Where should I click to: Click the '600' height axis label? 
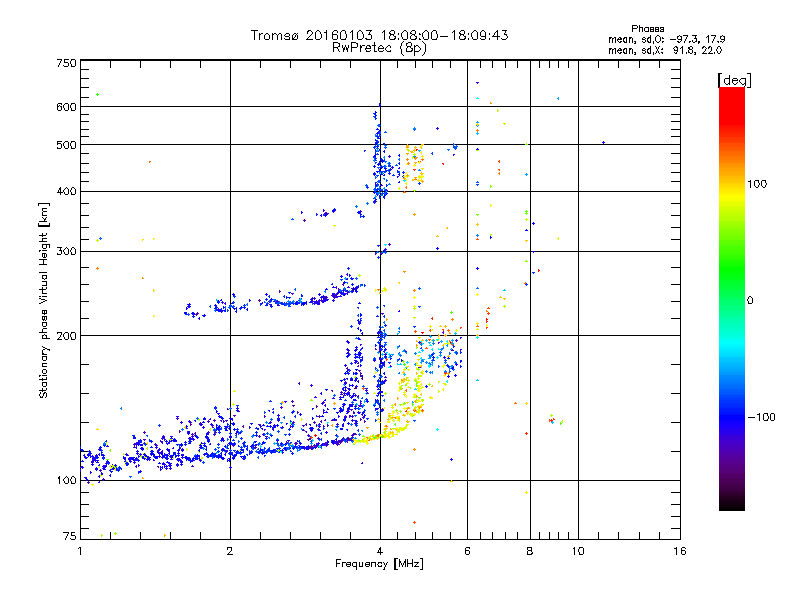66,107
